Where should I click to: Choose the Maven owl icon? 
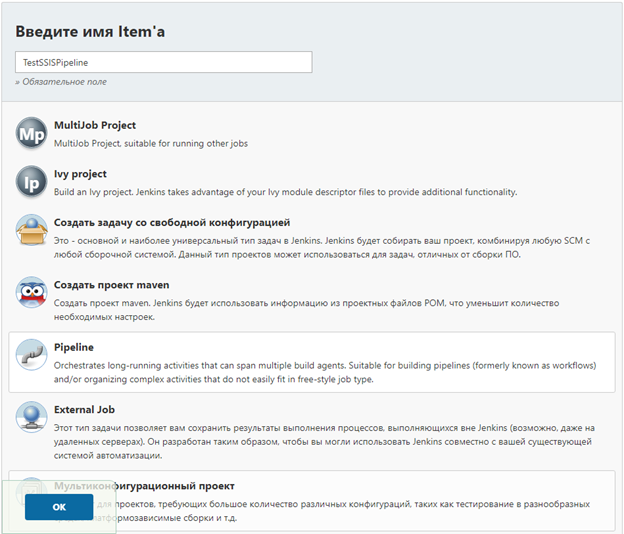[x=32, y=293]
